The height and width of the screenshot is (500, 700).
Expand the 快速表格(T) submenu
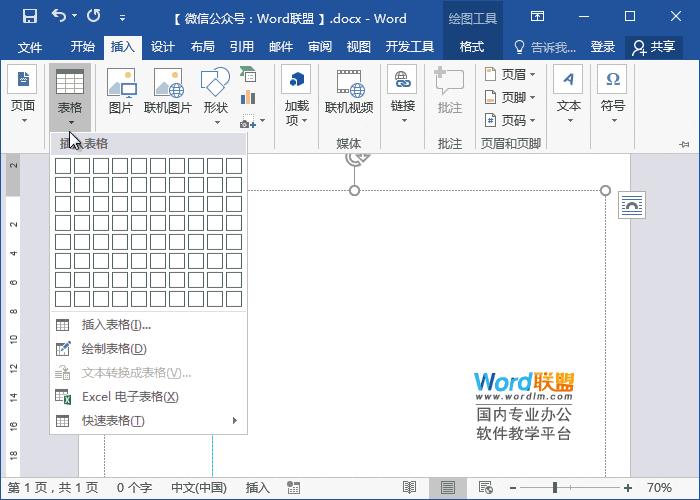point(148,421)
